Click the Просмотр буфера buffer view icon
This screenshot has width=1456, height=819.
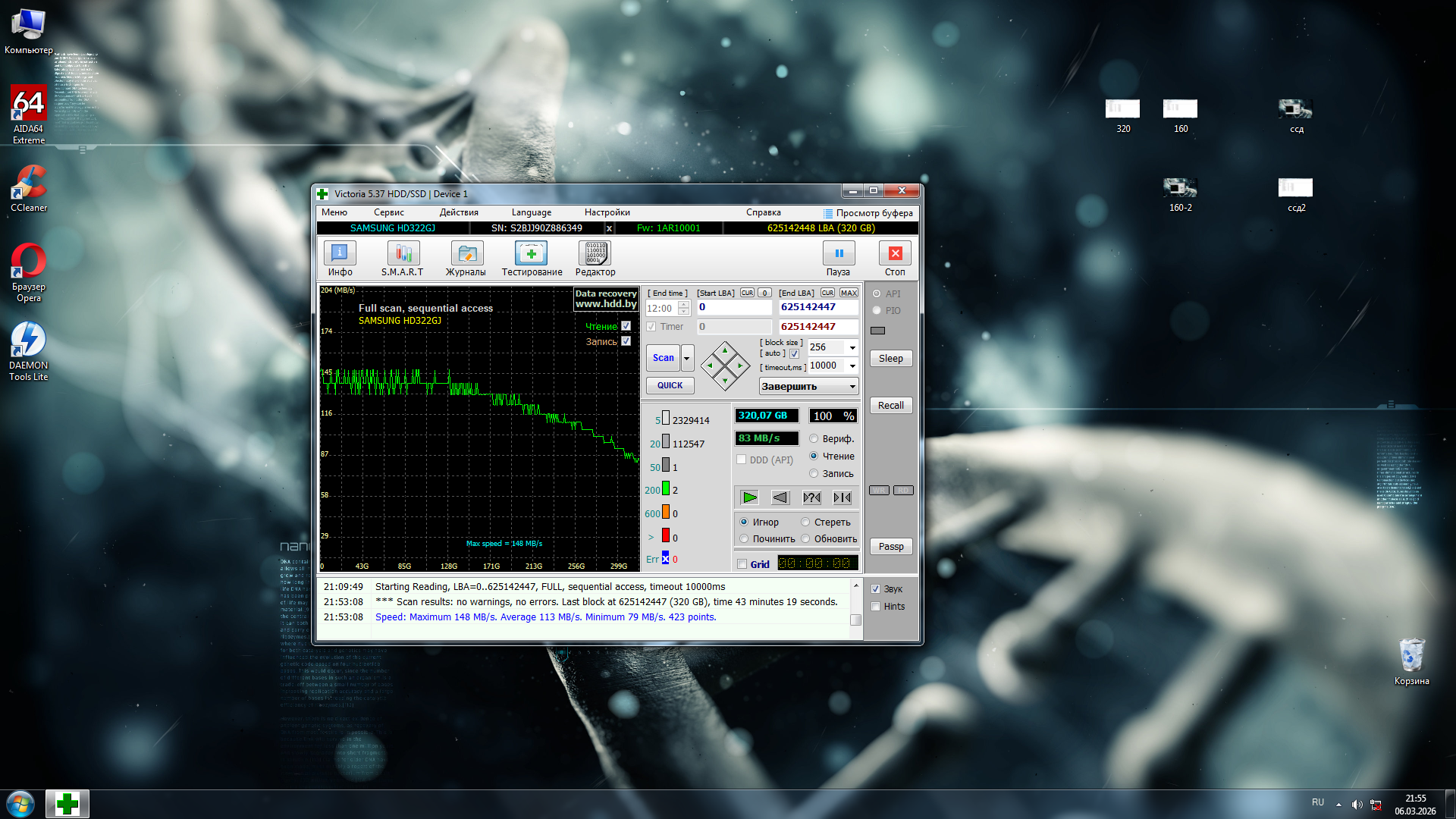coord(828,213)
